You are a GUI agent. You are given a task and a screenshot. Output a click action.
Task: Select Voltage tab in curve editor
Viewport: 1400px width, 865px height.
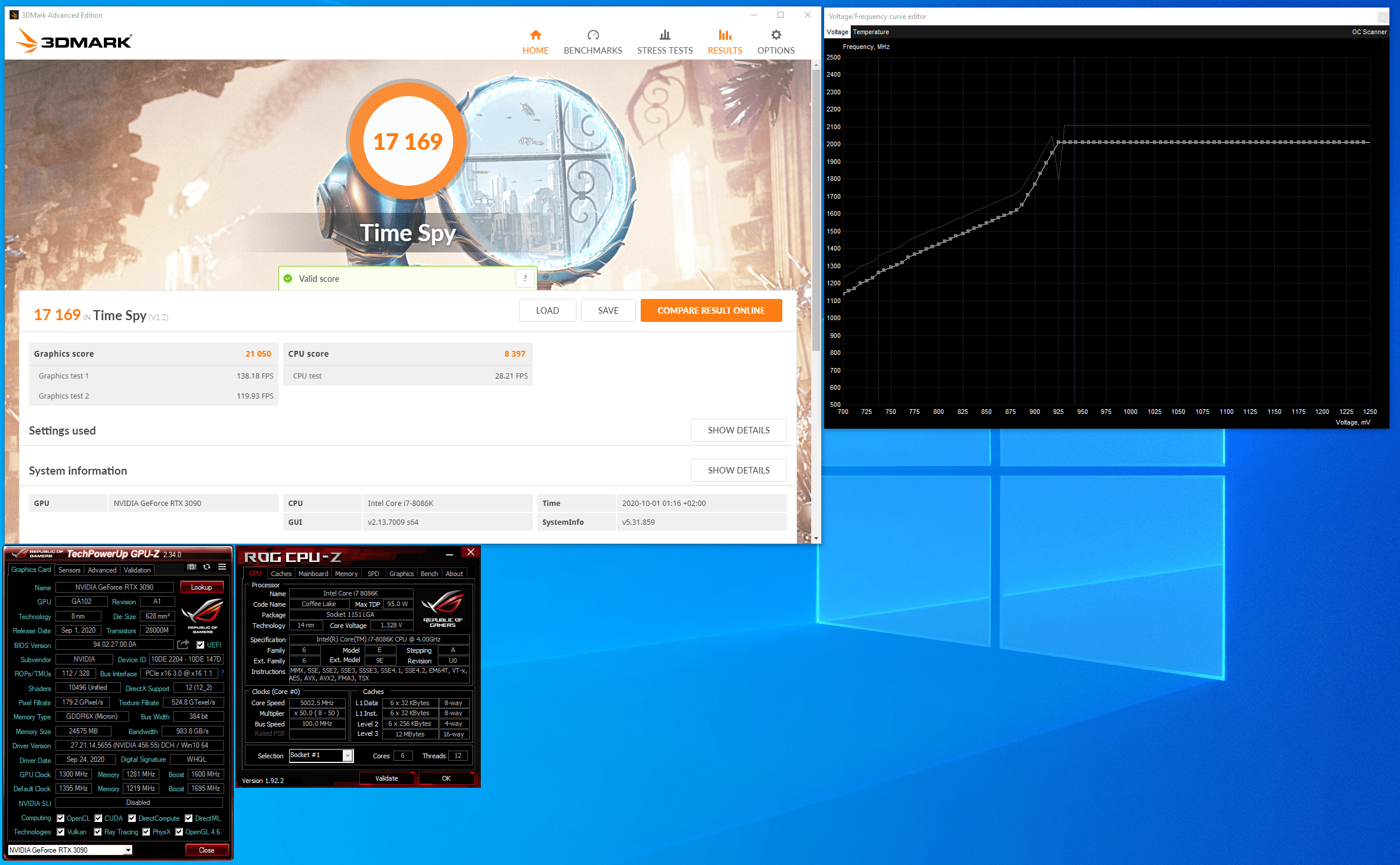[837, 32]
